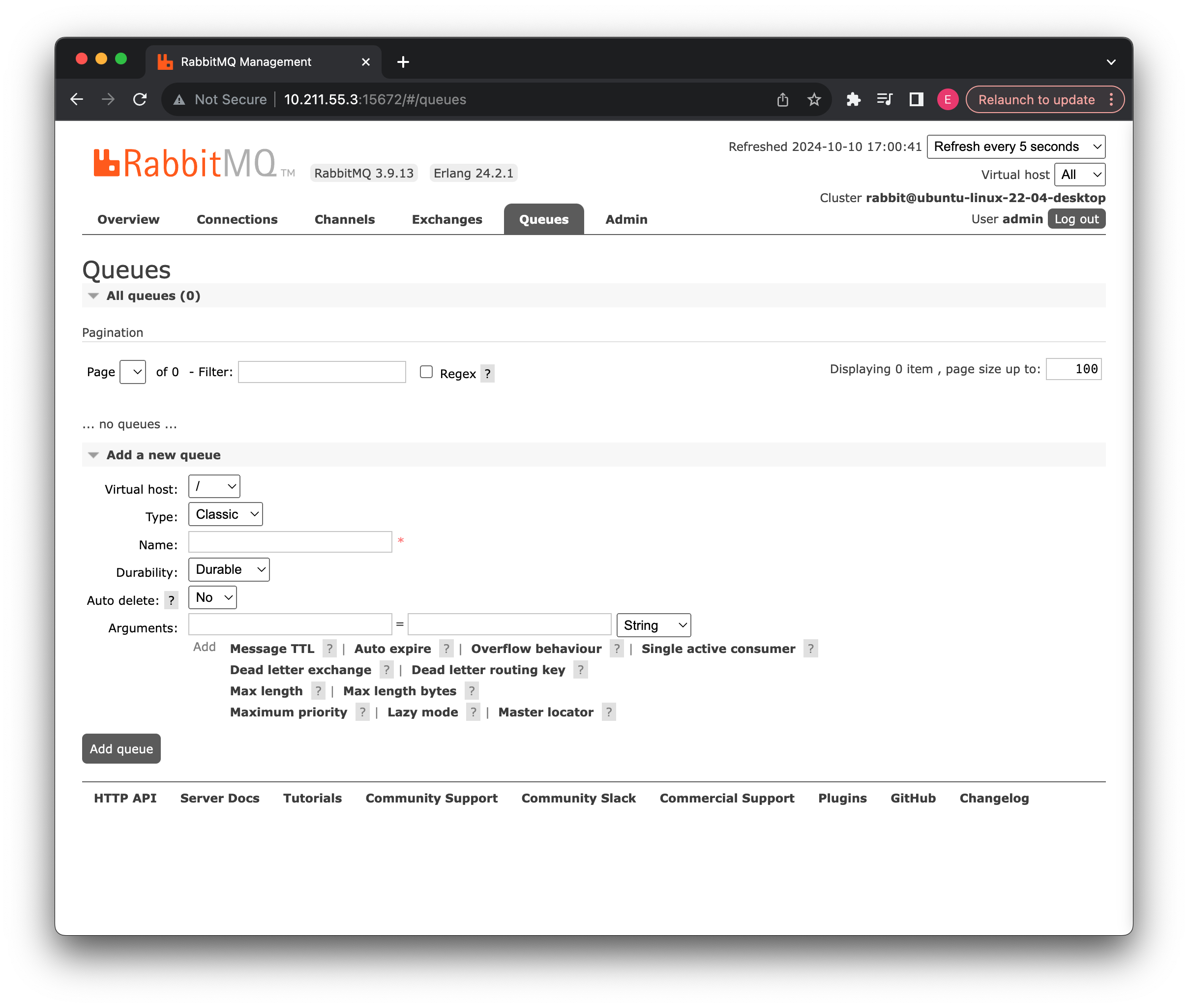This screenshot has width=1188, height=1008.
Task: Collapse the Add a new queue section
Action: point(94,455)
